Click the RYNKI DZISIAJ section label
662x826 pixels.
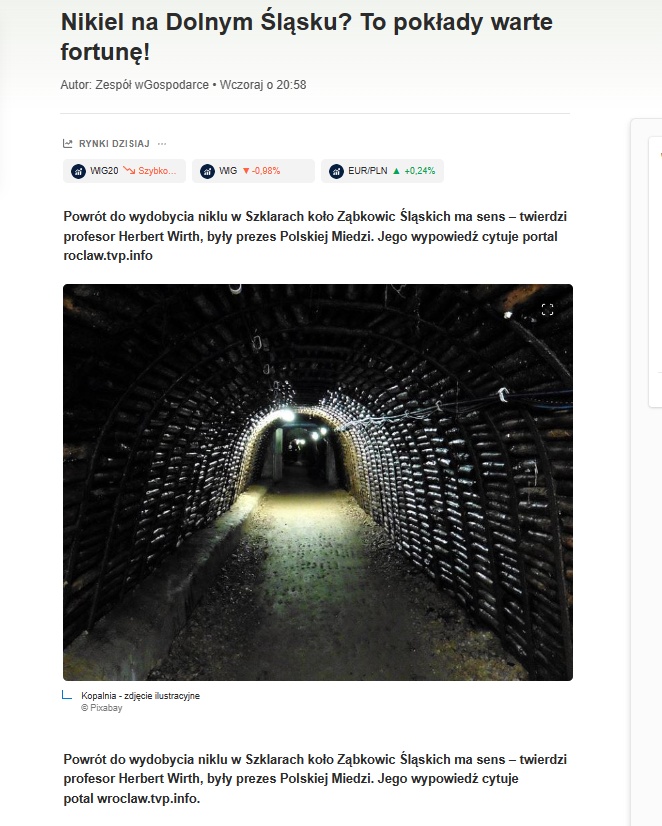coord(114,143)
